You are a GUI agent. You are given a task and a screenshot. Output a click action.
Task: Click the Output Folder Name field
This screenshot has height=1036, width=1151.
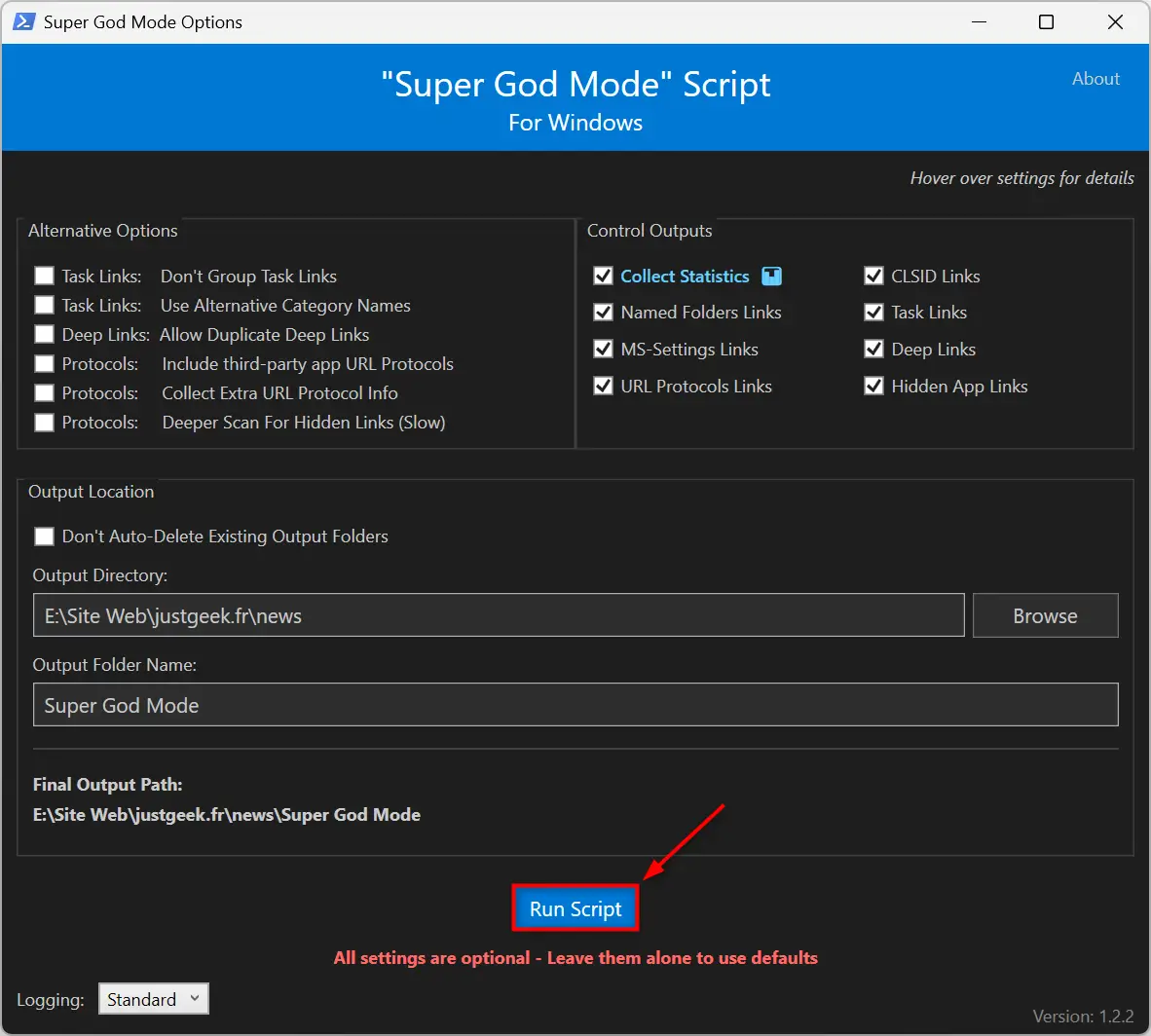[x=575, y=706]
